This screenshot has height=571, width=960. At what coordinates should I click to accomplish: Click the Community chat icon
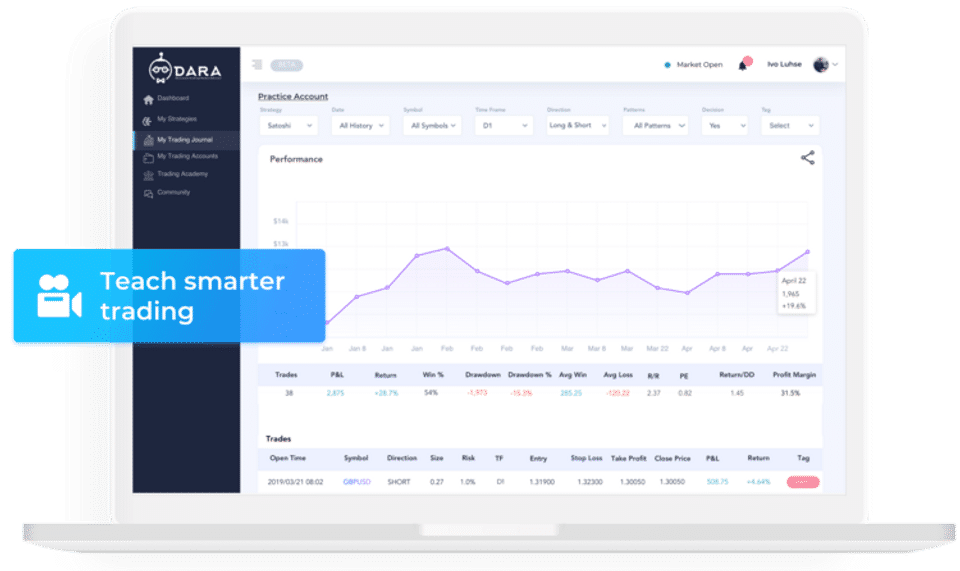[x=148, y=193]
